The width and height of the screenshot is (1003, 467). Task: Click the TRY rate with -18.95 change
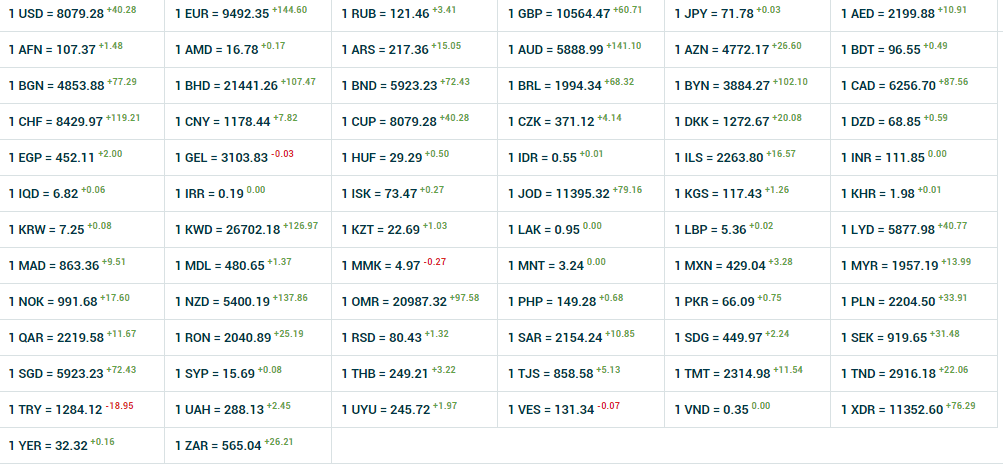click(55, 410)
